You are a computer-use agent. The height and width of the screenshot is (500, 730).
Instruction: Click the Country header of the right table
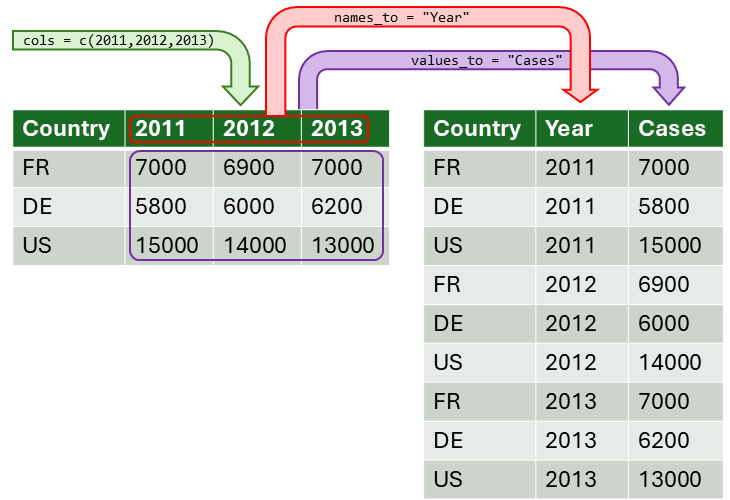pos(477,129)
